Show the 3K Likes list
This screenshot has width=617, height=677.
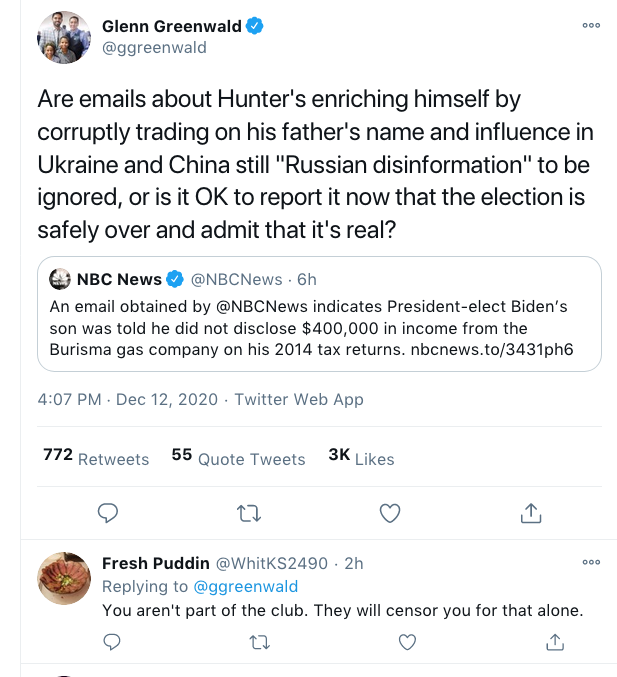(361, 458)
